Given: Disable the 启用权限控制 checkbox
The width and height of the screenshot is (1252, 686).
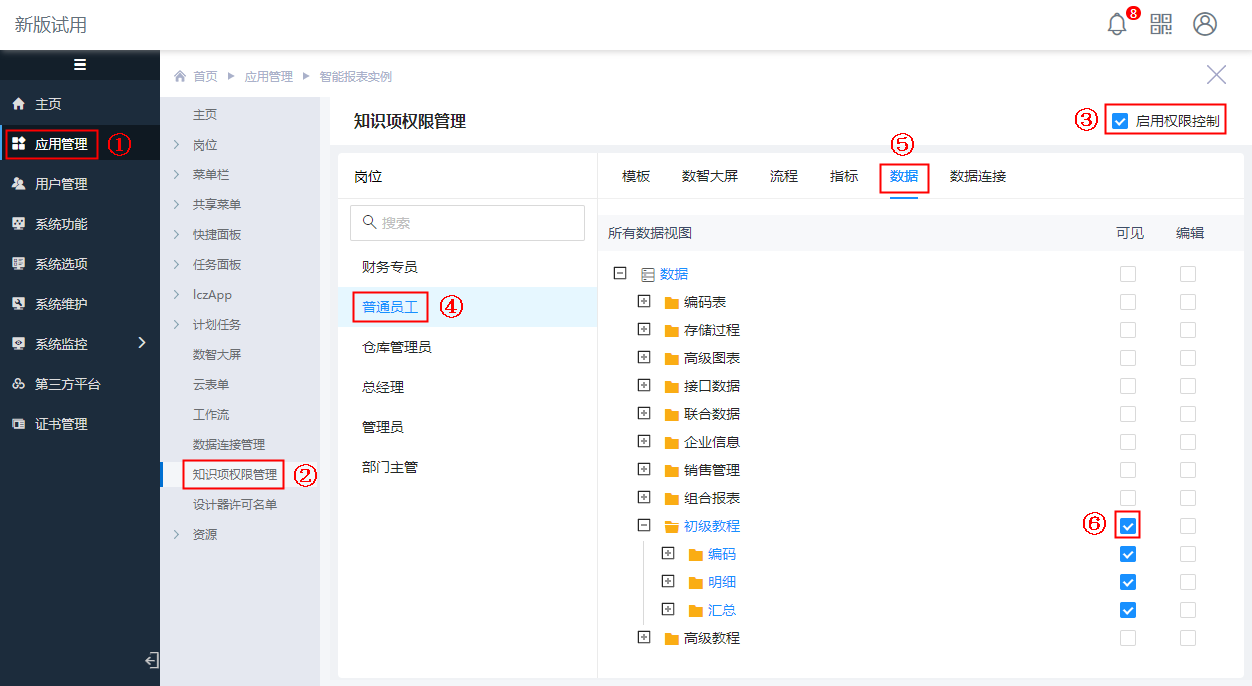Looking at the screenshot, I should (x=1120, y=121).
